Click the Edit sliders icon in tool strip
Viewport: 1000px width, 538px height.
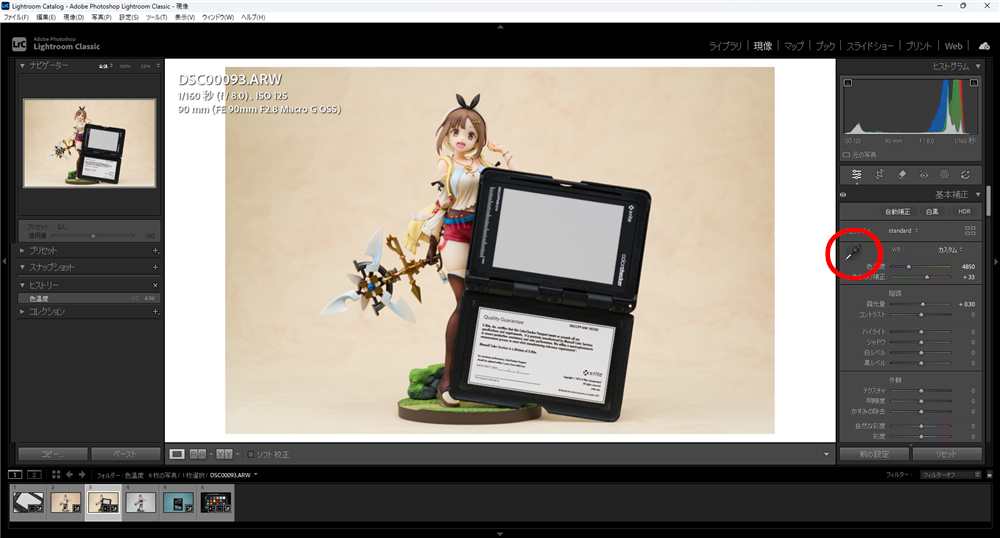pyautogui.click(x=857, y=174)
